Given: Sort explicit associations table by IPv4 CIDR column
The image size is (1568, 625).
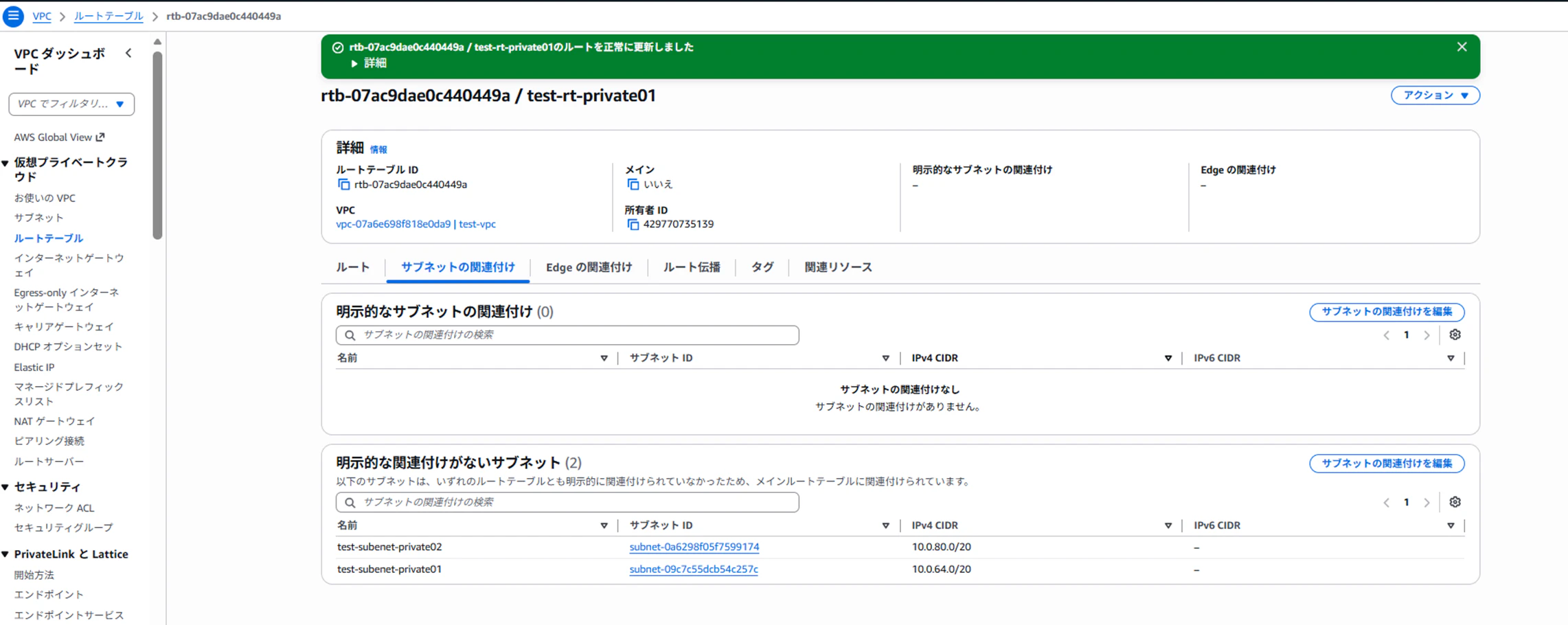Looking at the screenshot, I should (1168, 359).
